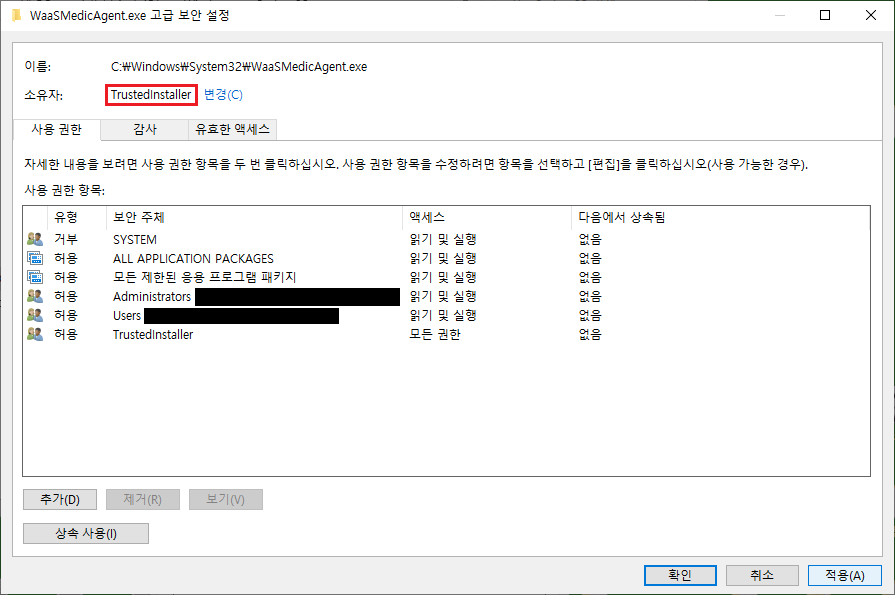Click the 허용 cell for ALL APPLICATION PACKAGES
Image resolution: width=895 pixels, height=595 pixels.
(x=66, y=259)
